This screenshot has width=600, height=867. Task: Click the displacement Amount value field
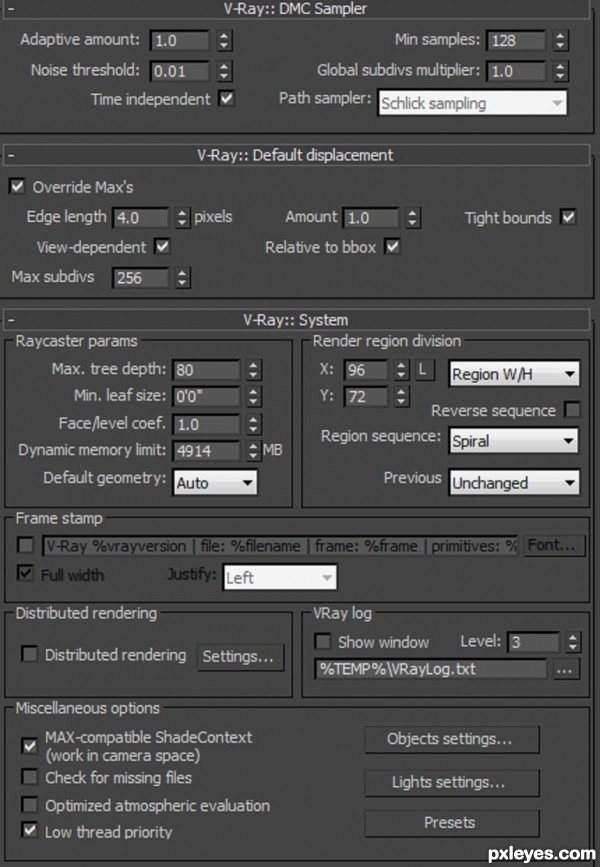coord(371,217)
